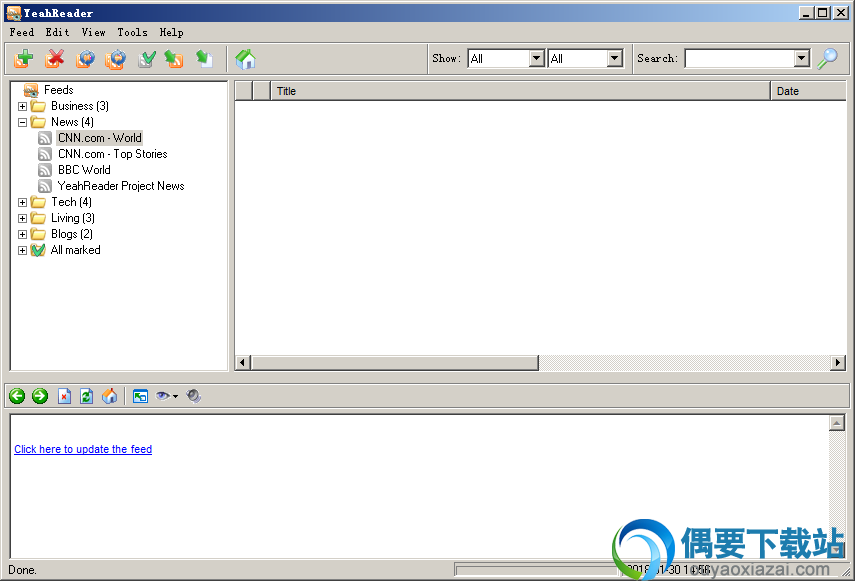
Task: Click the green Home icon in the top toolbar
Action: [x=245, y=59]
